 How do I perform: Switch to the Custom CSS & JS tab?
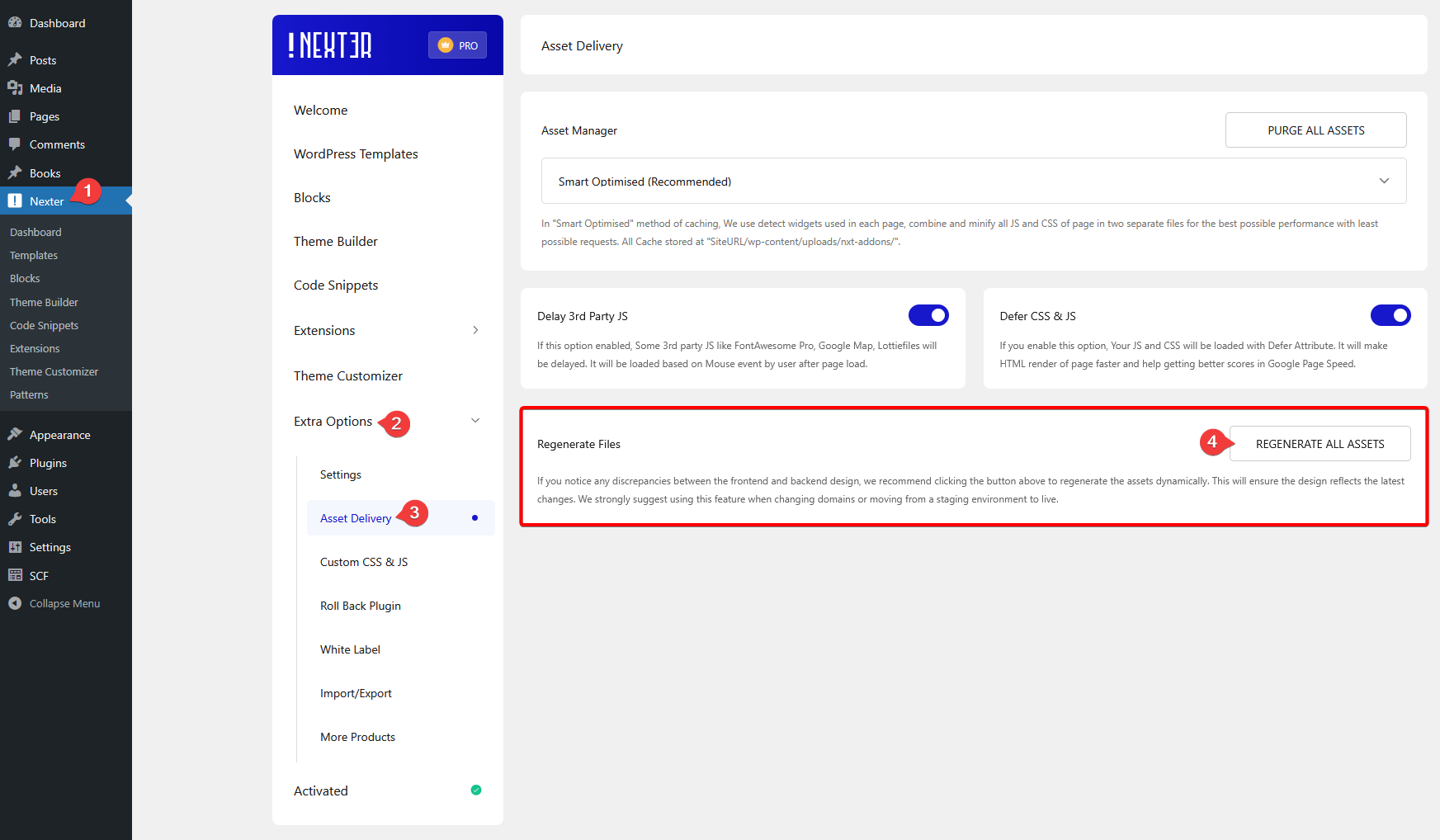(363, 561)
